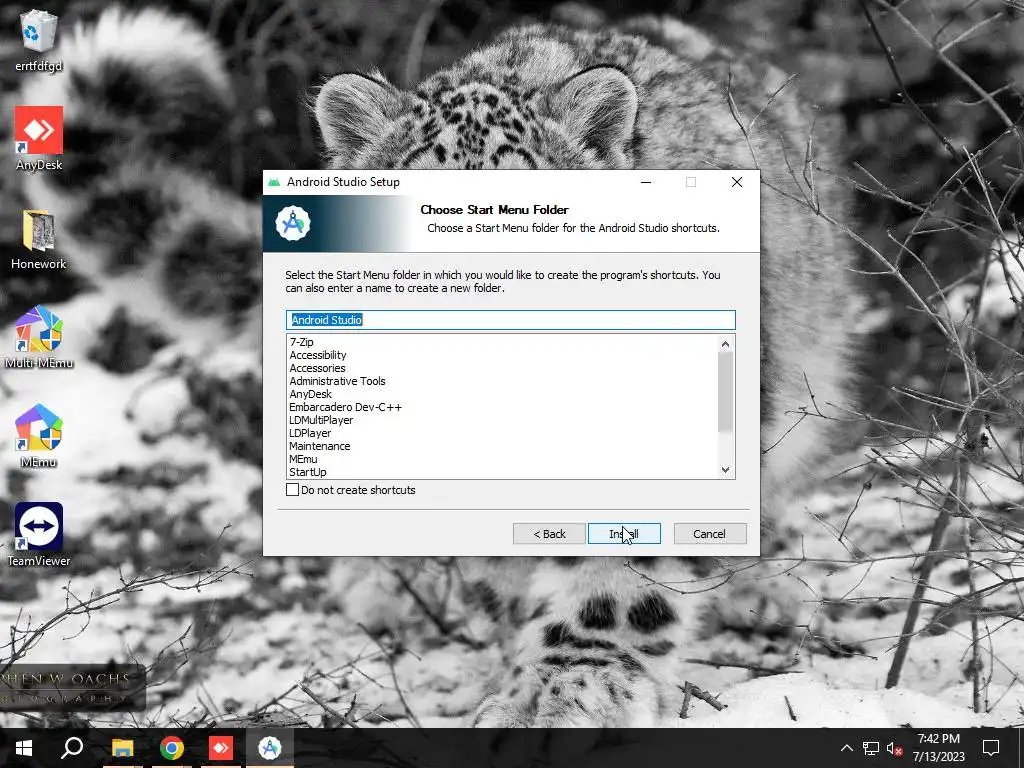Open the Action Center notifications icon
Viewport: 1024px width, 768px height.
991,748
